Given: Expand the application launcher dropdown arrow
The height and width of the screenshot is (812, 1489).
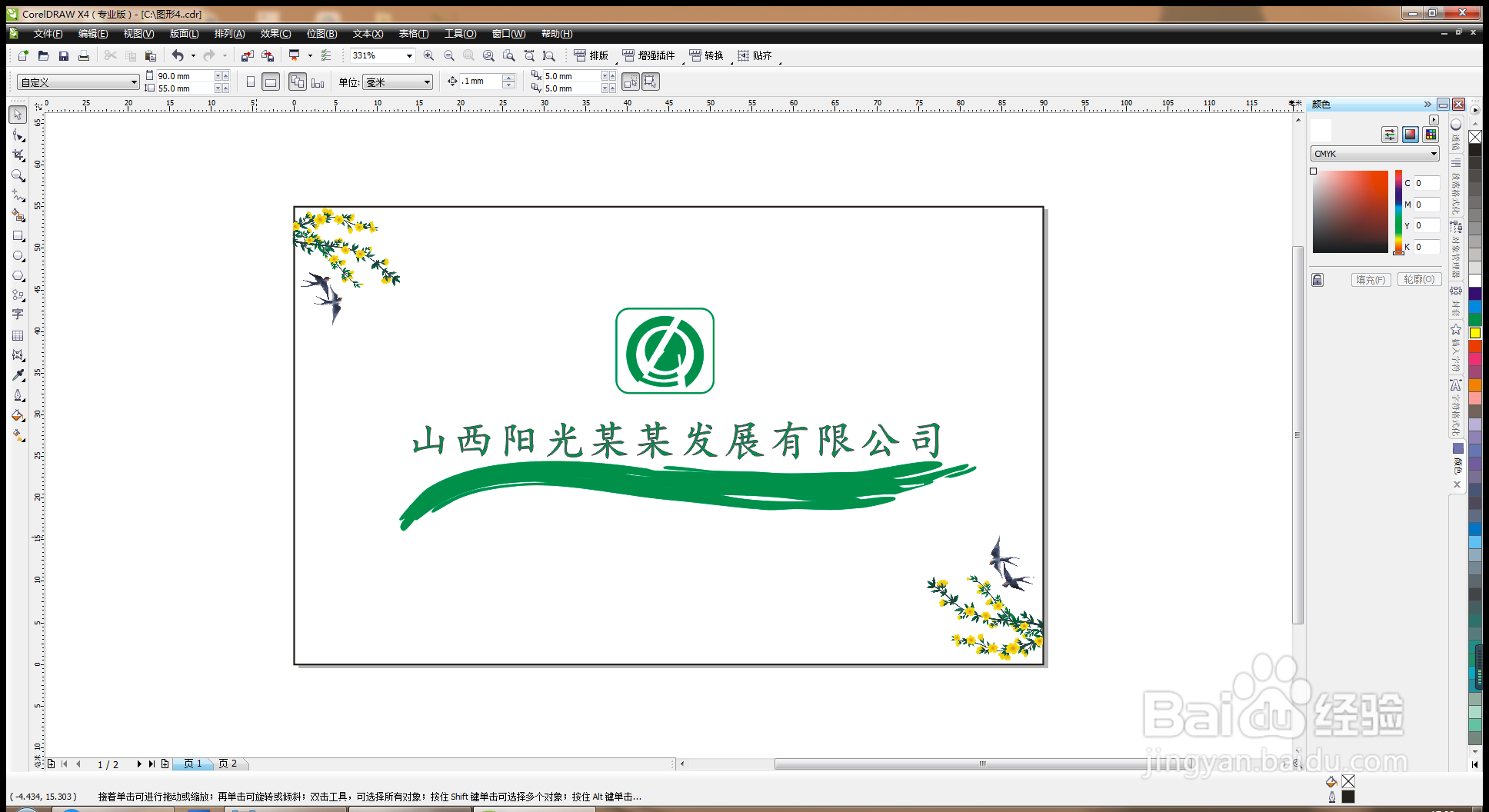Looking at the screenshot, I should (310, 55).
